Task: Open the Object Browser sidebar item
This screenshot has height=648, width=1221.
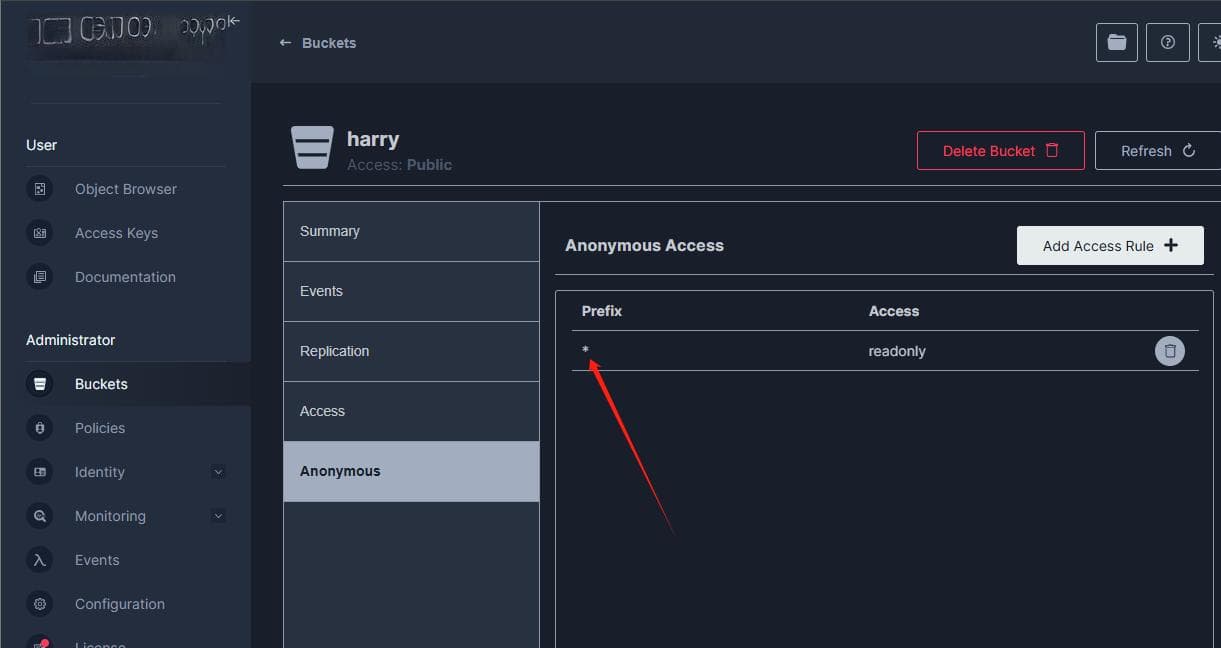Action: [125, 189]
